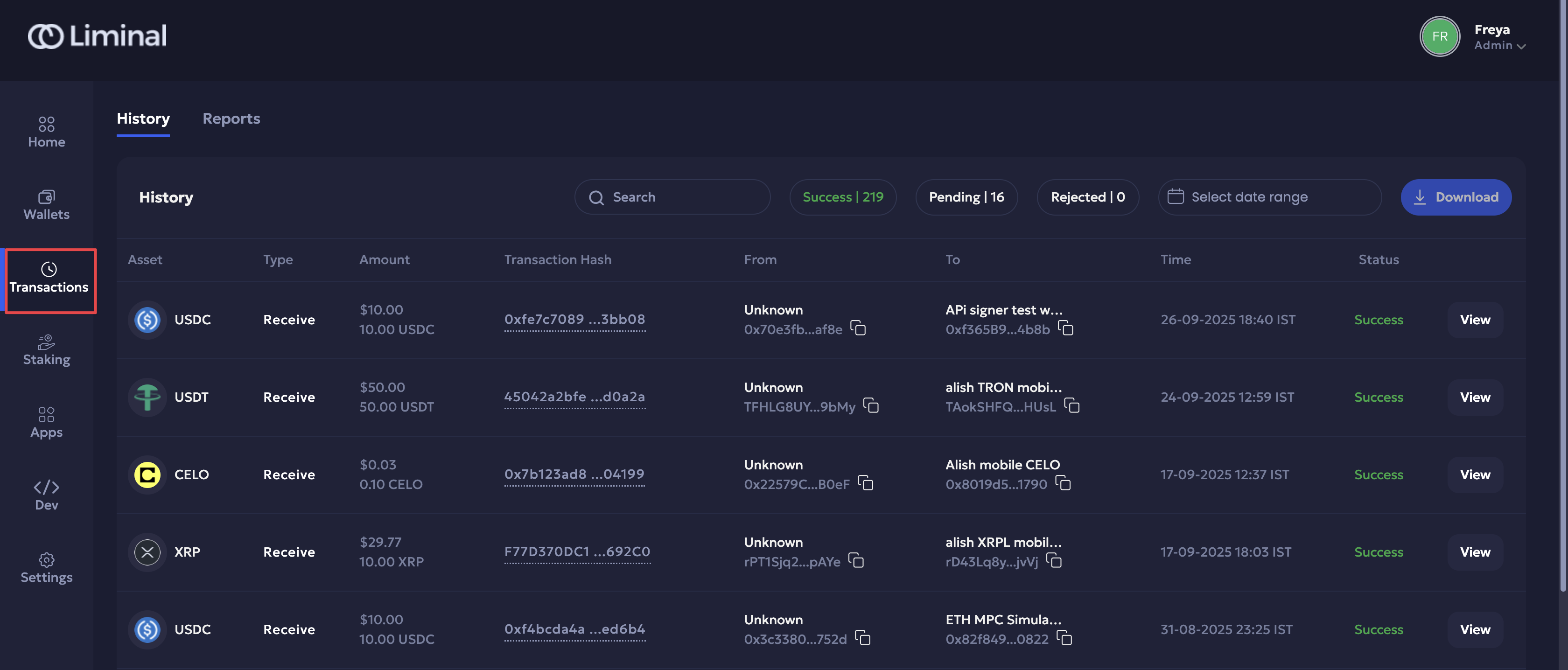
Task: Toggle the Rejected | 0 filter
Action: point(1087,197)
